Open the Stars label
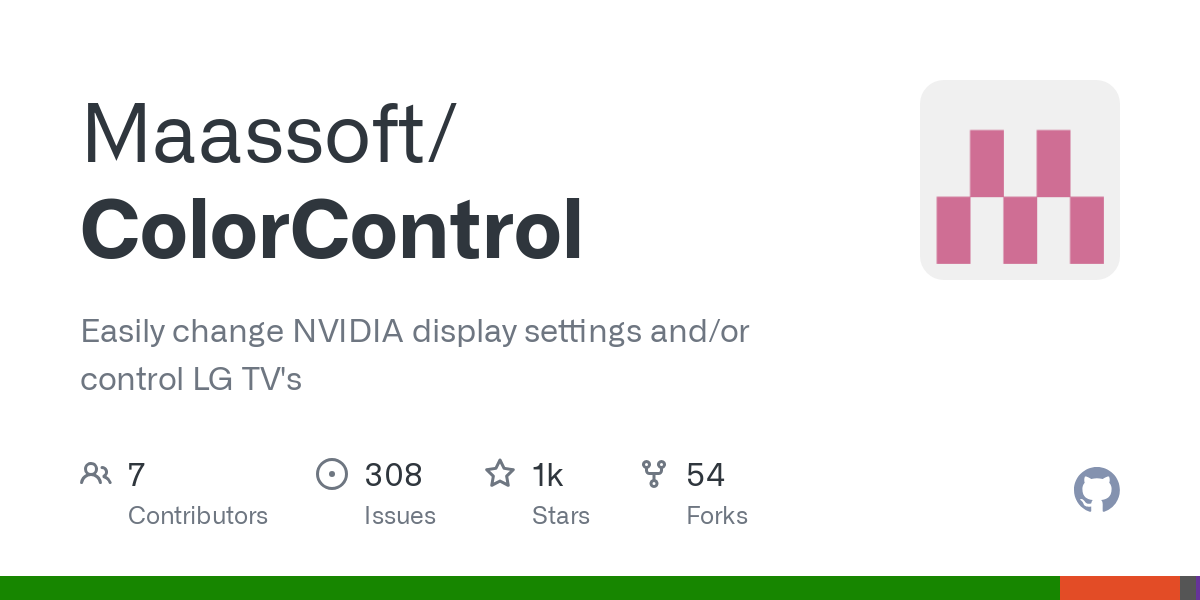 561,516
